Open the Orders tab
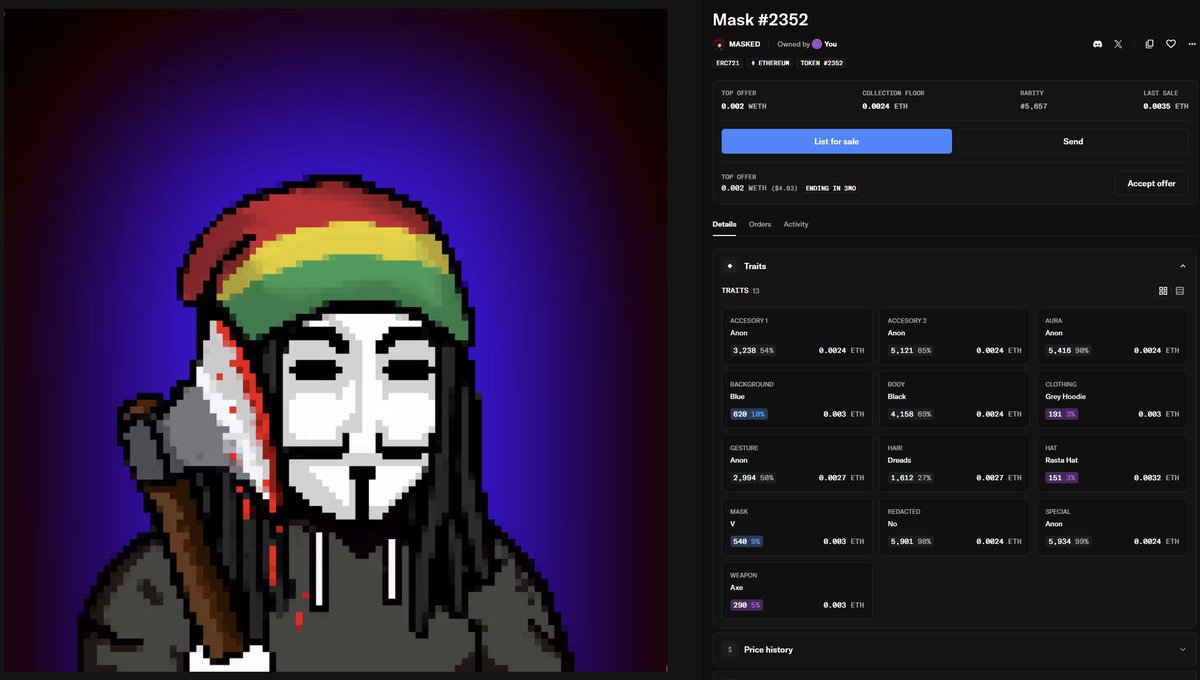Image resolution: width=1200 pixels, height=680 pixels. [760, 224]
